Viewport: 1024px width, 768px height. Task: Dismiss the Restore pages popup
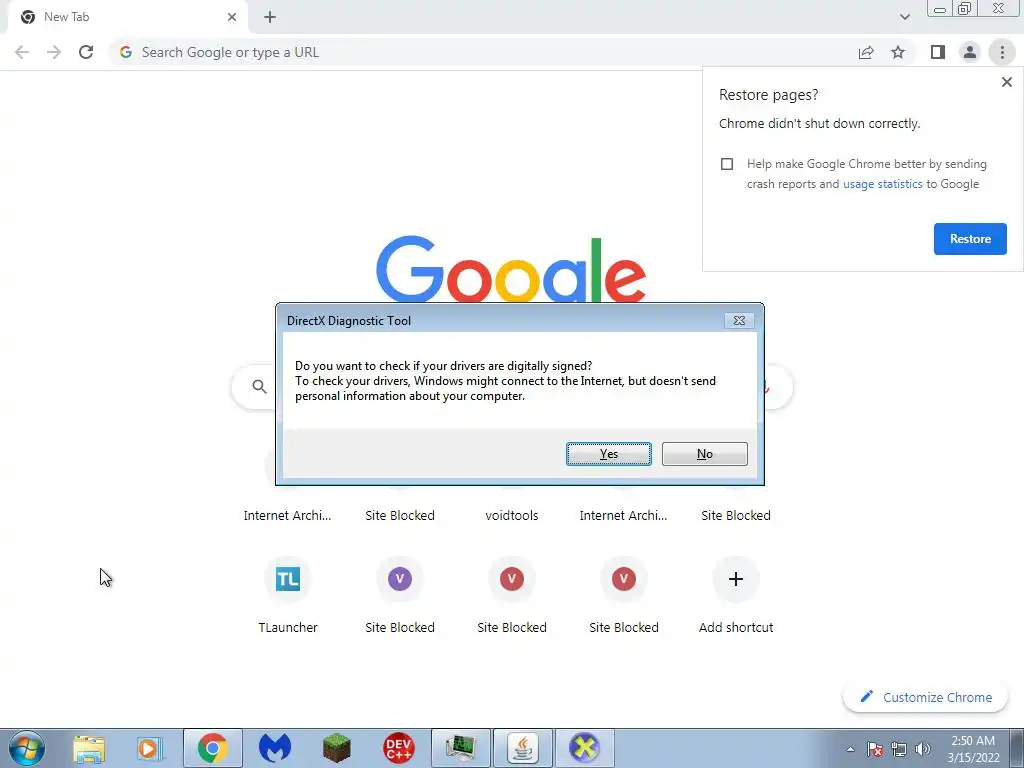(x=1006, y=82)
